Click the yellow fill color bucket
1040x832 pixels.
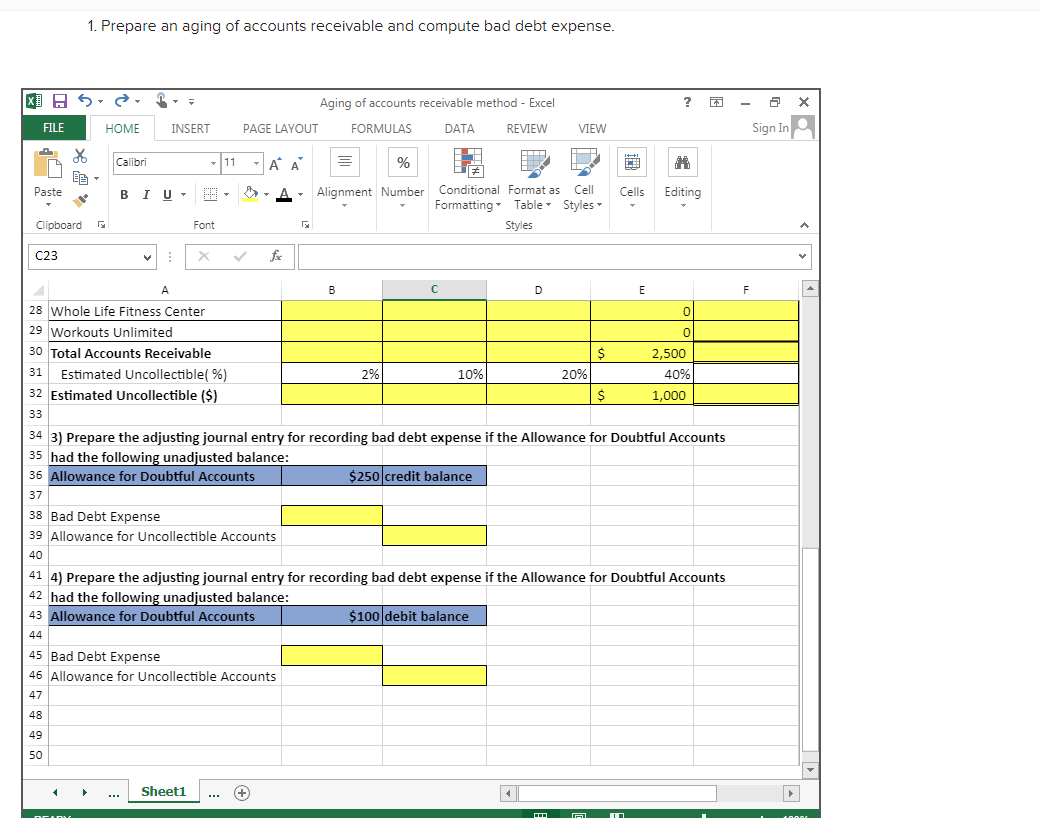[251, 194]
